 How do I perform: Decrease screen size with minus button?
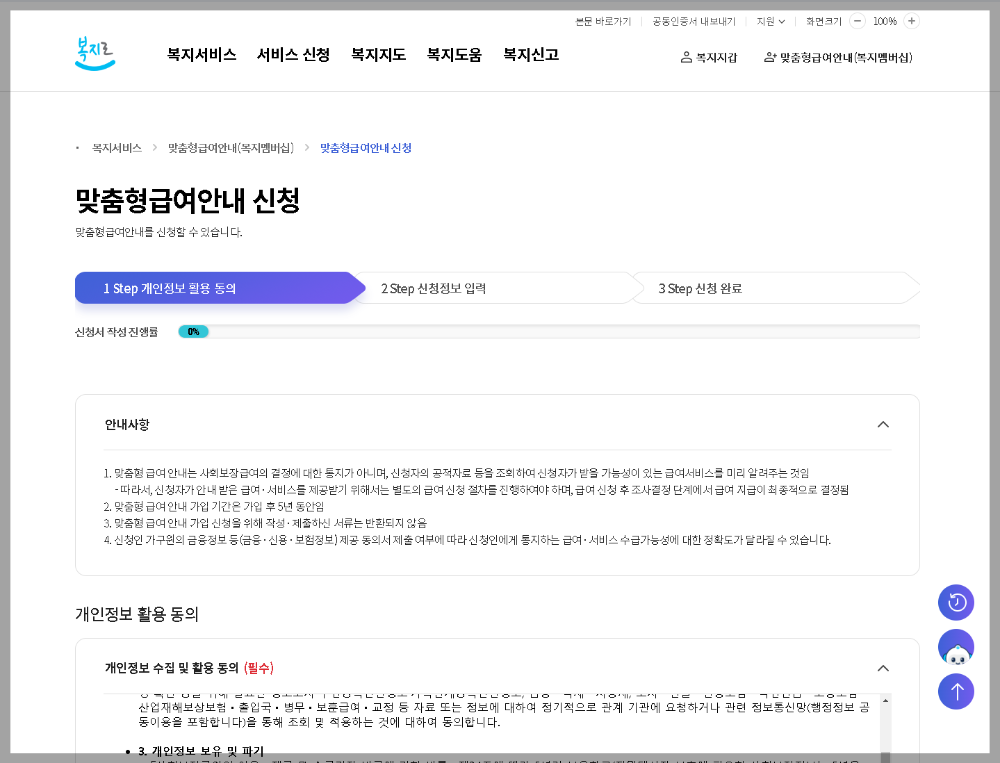click(x=858, y=21)
